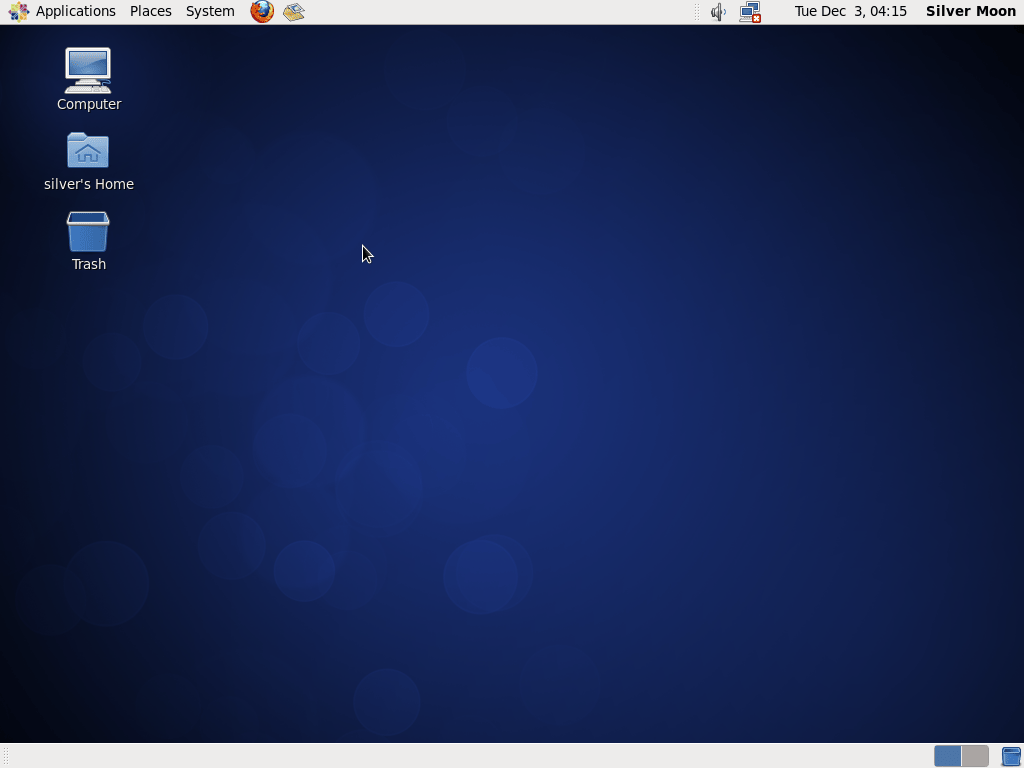Expand the Silver Moon user menu
The height and width of the screenshot is (768, 1024).
pos(970,12)
